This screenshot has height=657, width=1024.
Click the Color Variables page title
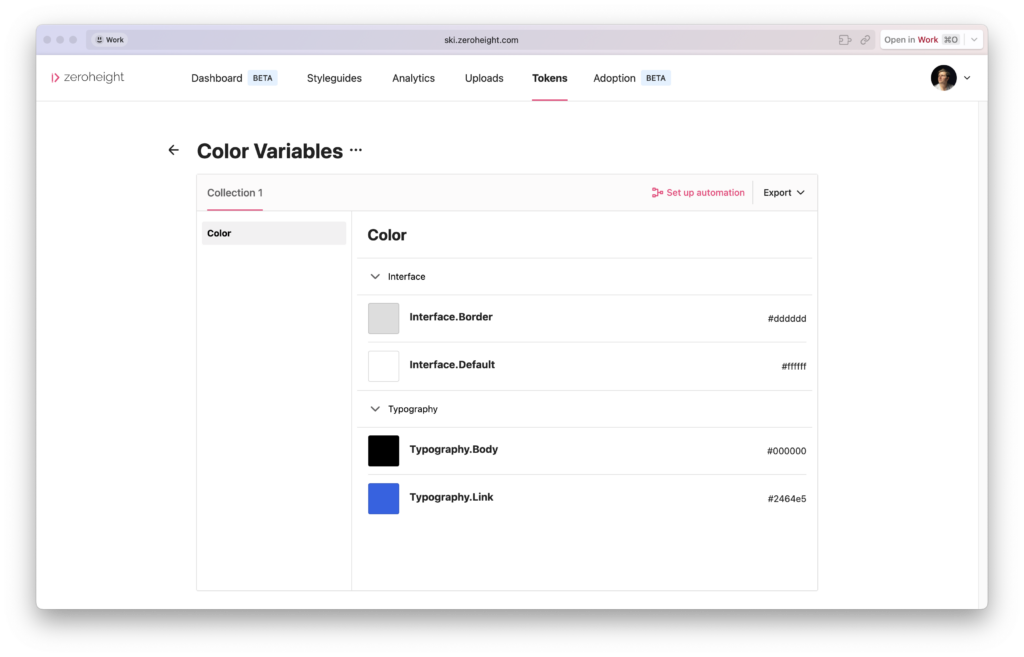tap(270, 151)
